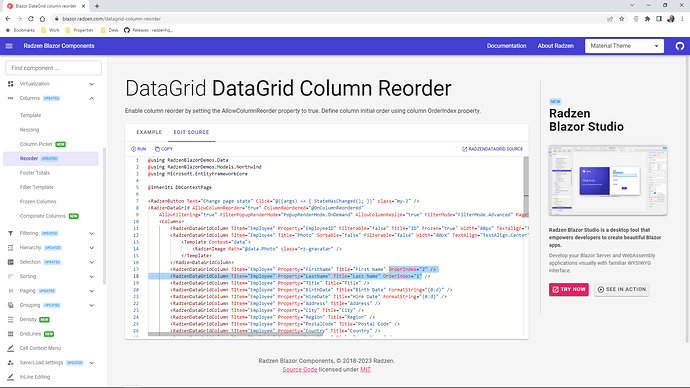Click the Find component search field
The width and height of the screenshot is (690, 388).
[53, 68]
